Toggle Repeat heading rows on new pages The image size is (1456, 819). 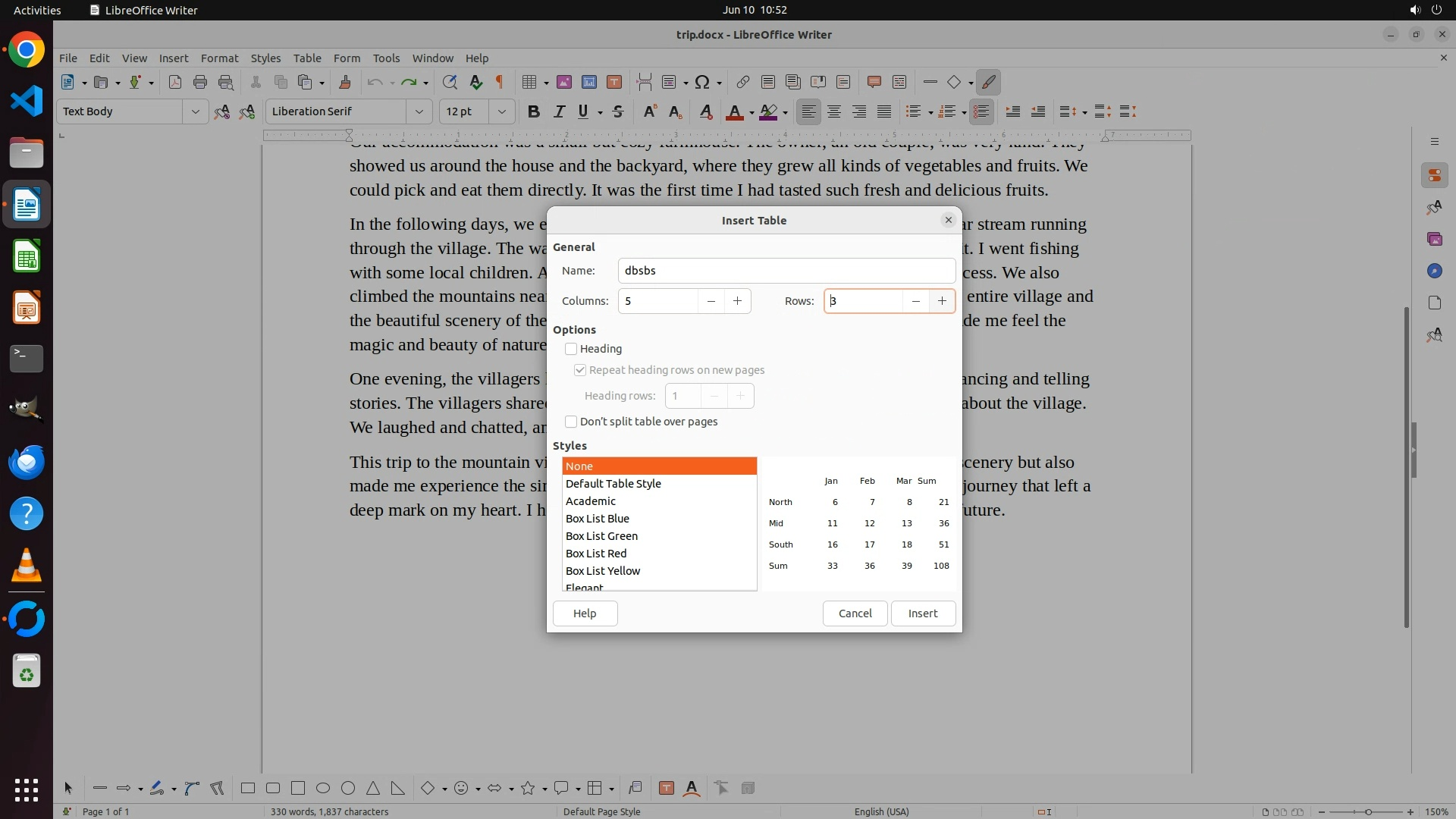580,370
